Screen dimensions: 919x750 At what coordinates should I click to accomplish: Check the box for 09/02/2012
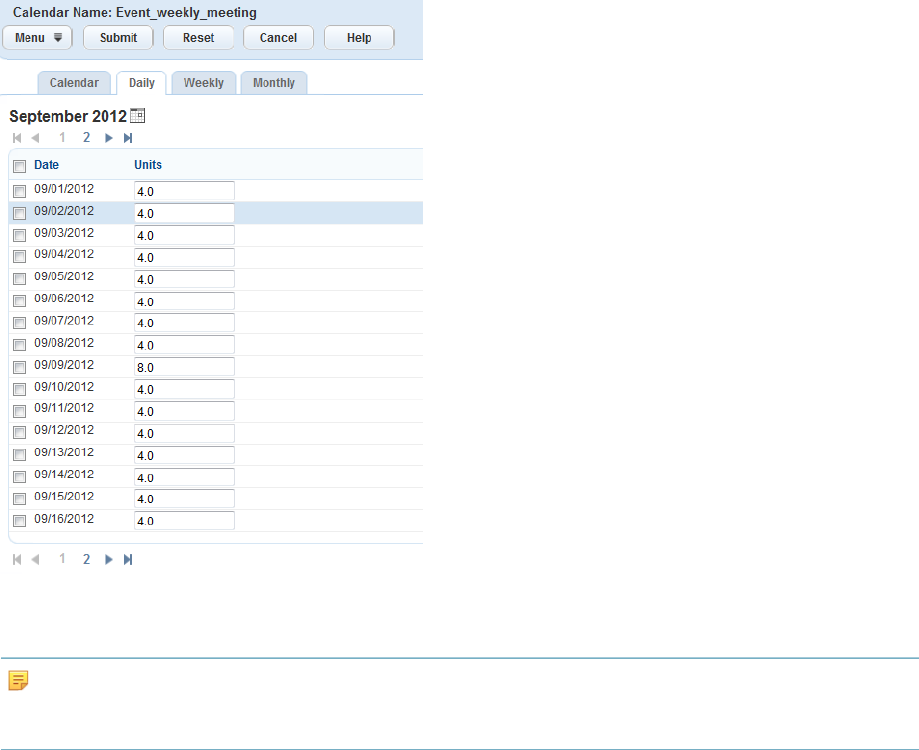(x=19, y=213)
